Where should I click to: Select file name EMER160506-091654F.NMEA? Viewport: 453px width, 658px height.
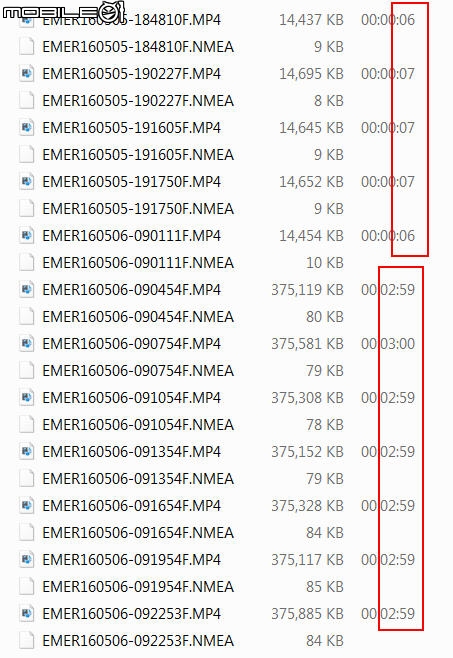[x=138, y=533]
